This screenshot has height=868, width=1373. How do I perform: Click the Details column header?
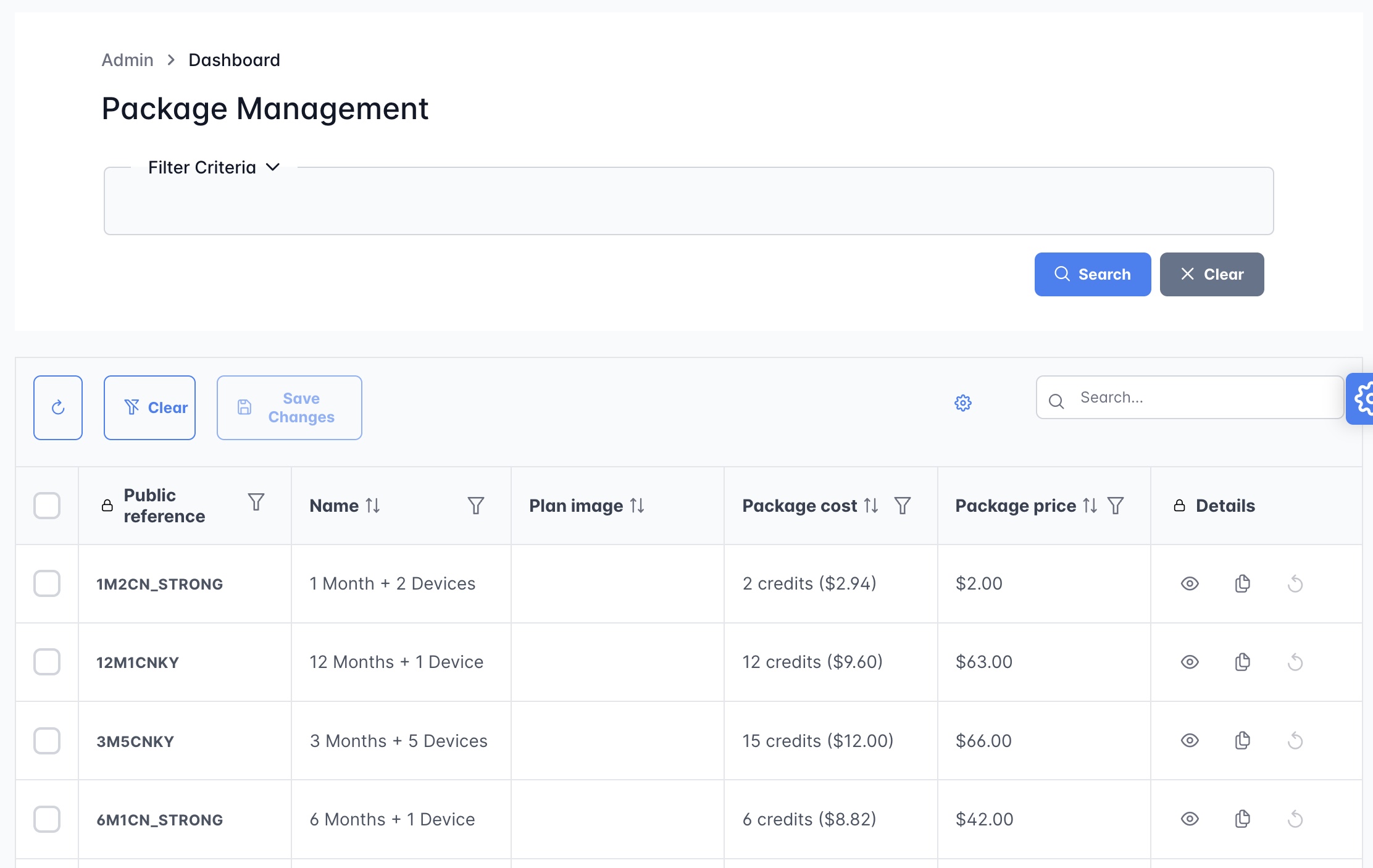pos(1256,506)
